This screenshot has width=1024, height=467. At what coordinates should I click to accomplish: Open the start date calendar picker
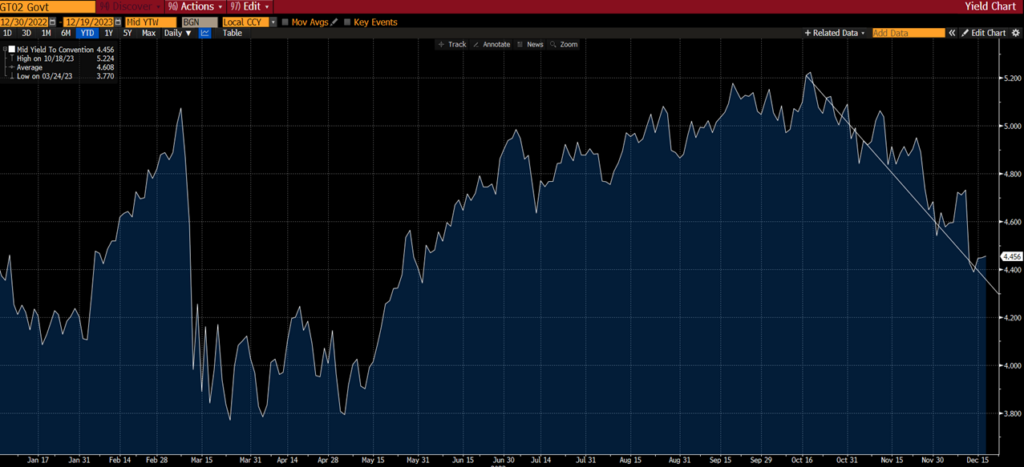pos(53,21)
